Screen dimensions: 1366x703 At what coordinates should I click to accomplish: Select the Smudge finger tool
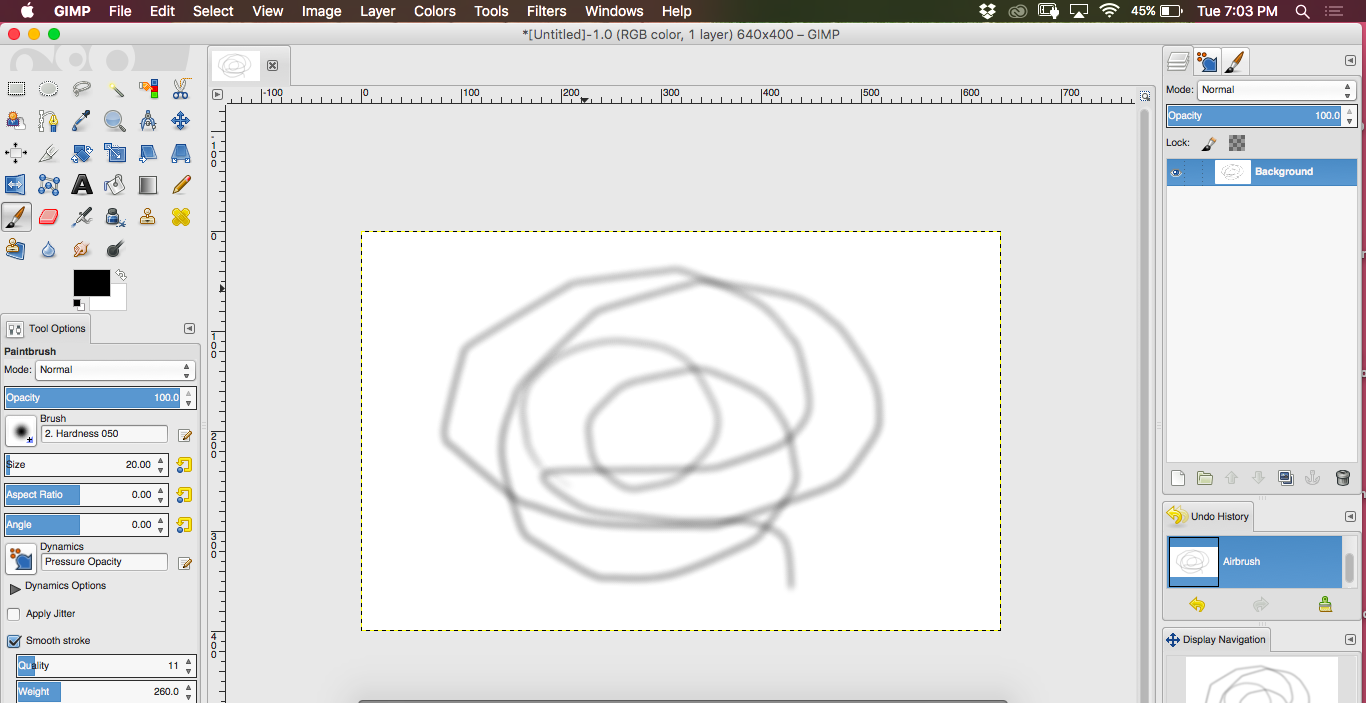point(82,249)
